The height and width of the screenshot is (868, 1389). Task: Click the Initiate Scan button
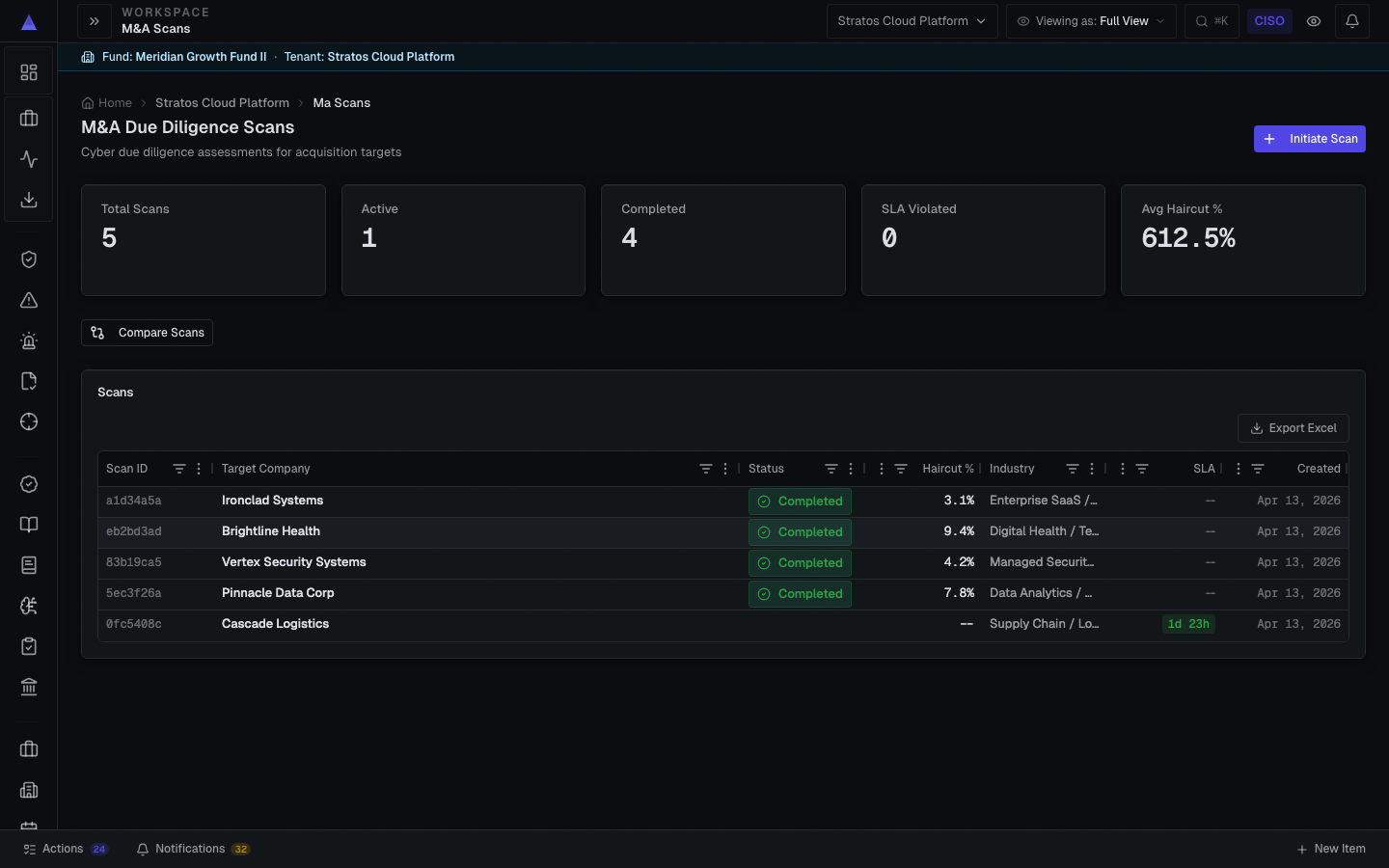click(x=1309, y=139)
